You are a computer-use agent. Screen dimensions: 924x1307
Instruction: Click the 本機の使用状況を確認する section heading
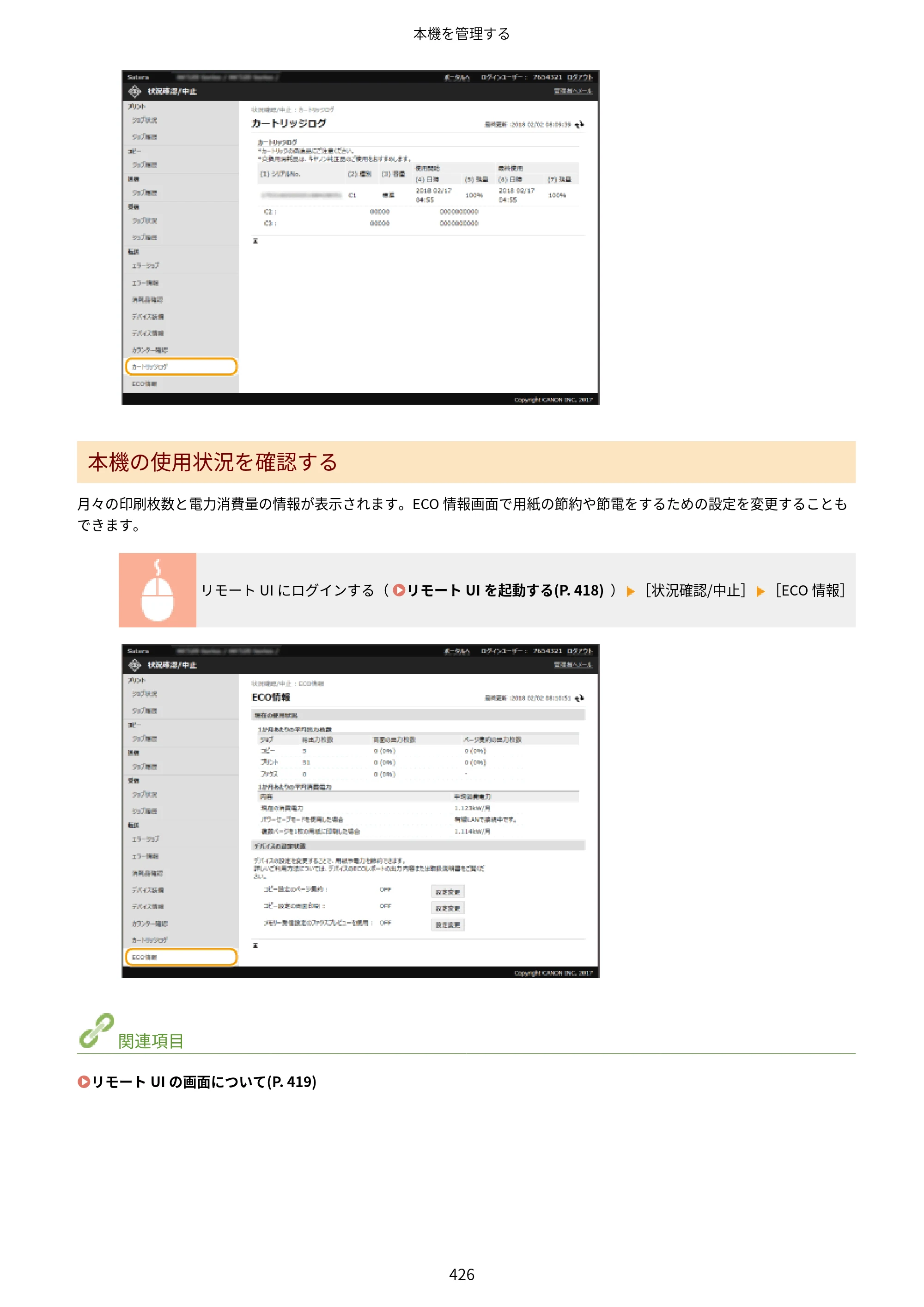[x=213, y=462]
